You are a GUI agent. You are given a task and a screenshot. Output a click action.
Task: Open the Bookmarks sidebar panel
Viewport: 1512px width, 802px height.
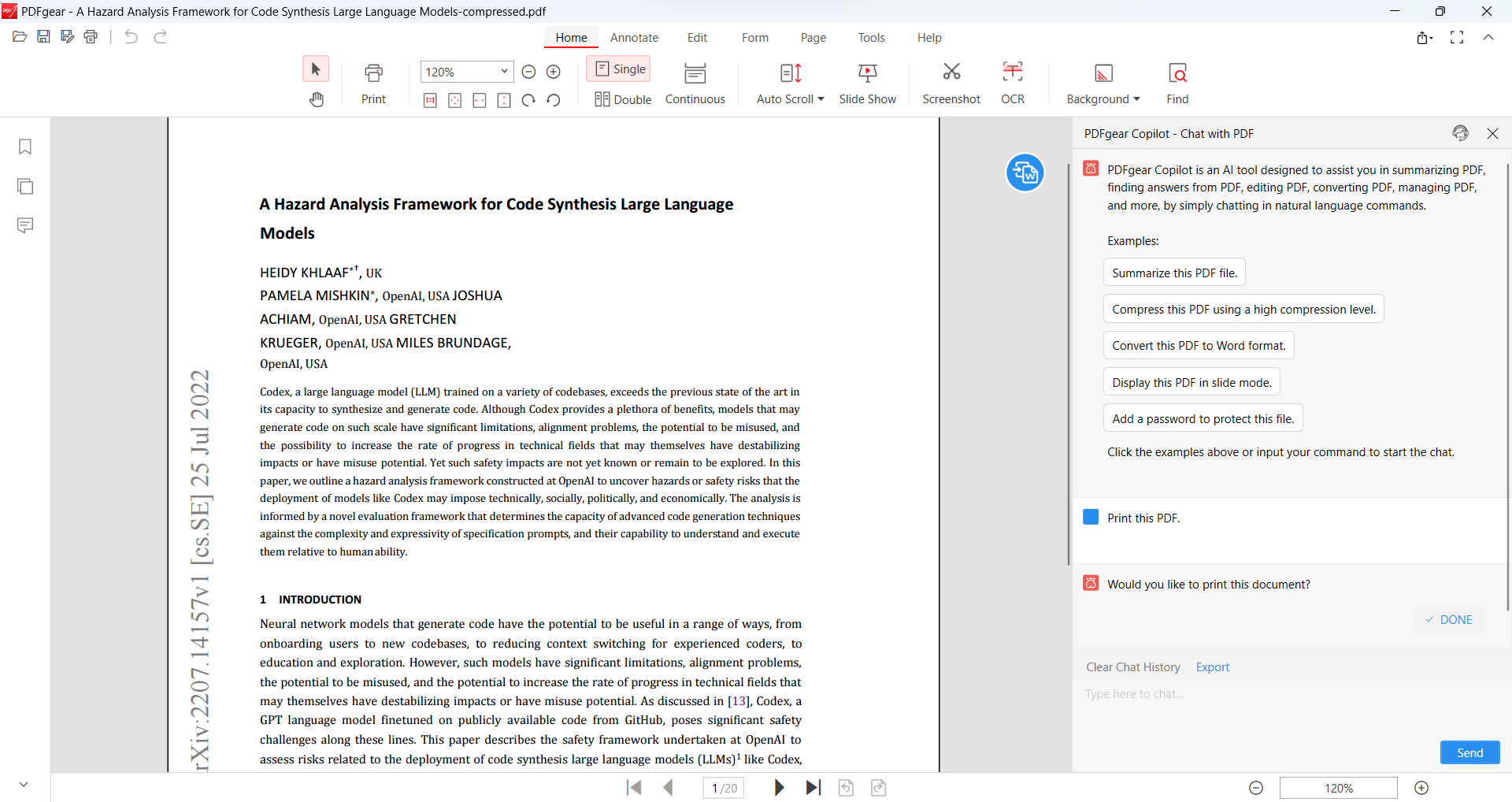click(24, 147)
